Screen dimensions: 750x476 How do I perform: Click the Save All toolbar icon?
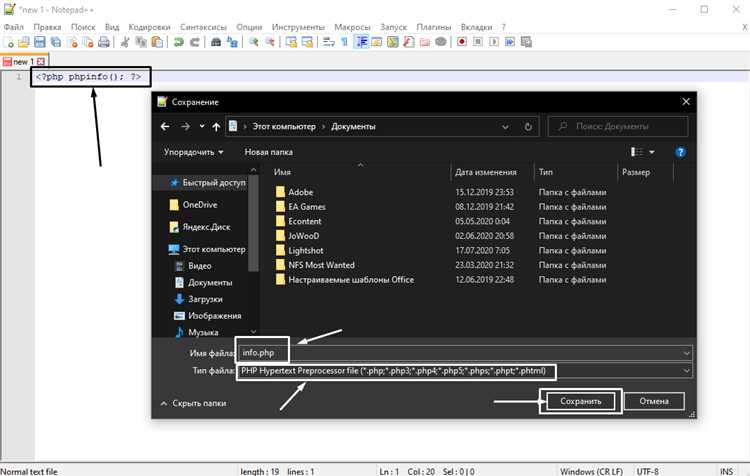click(x=56, y=42)
